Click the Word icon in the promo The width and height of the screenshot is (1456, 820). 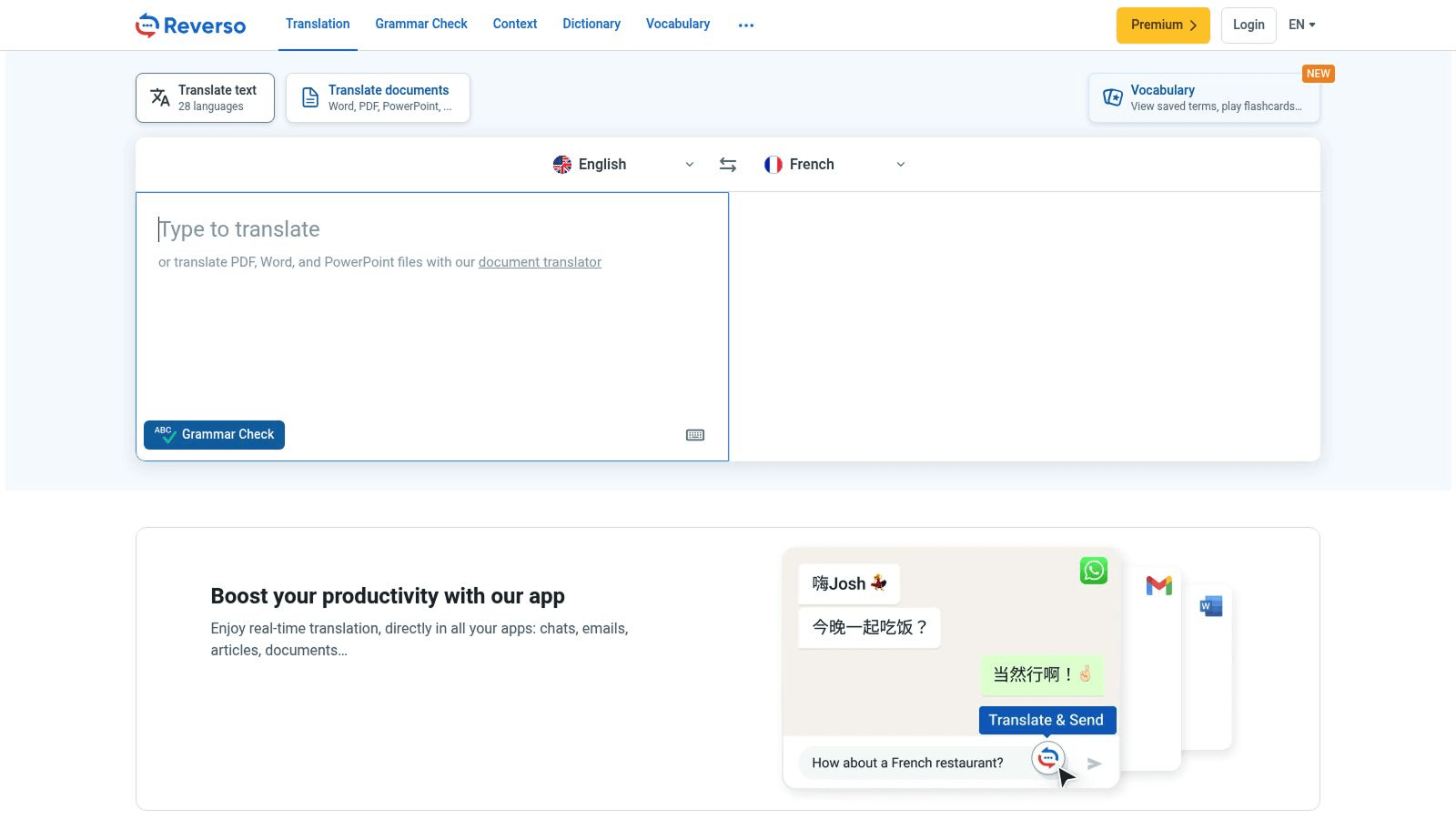pyautogui.click(x=1211, y=606)
